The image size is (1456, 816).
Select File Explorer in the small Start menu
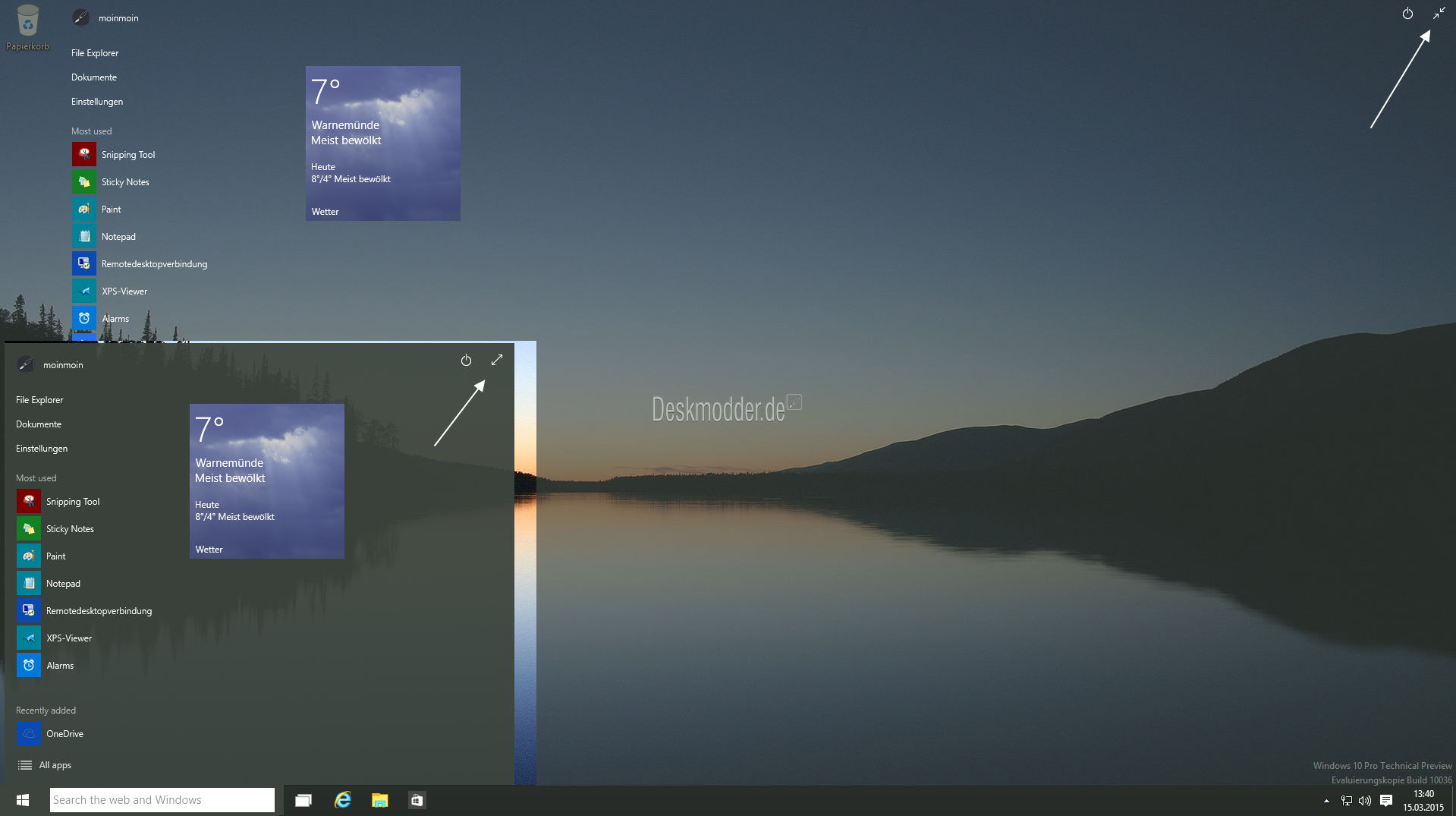pyautogui.click(x=39, y=400)
